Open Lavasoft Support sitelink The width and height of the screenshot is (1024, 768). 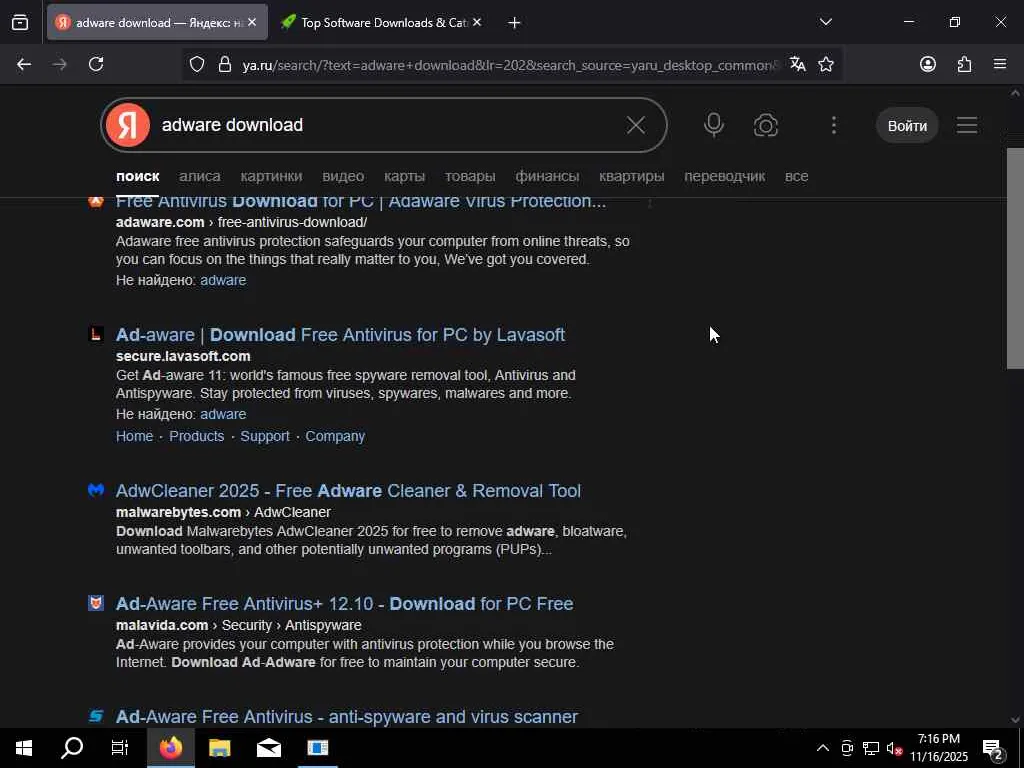[x=264, y=436]
